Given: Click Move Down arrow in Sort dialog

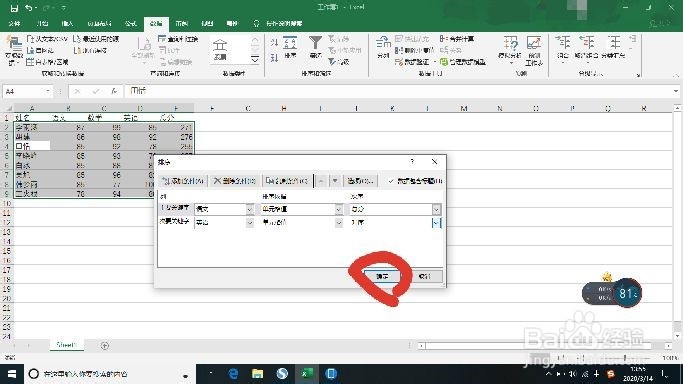Looking at the screenshot, I should (335, 181).
